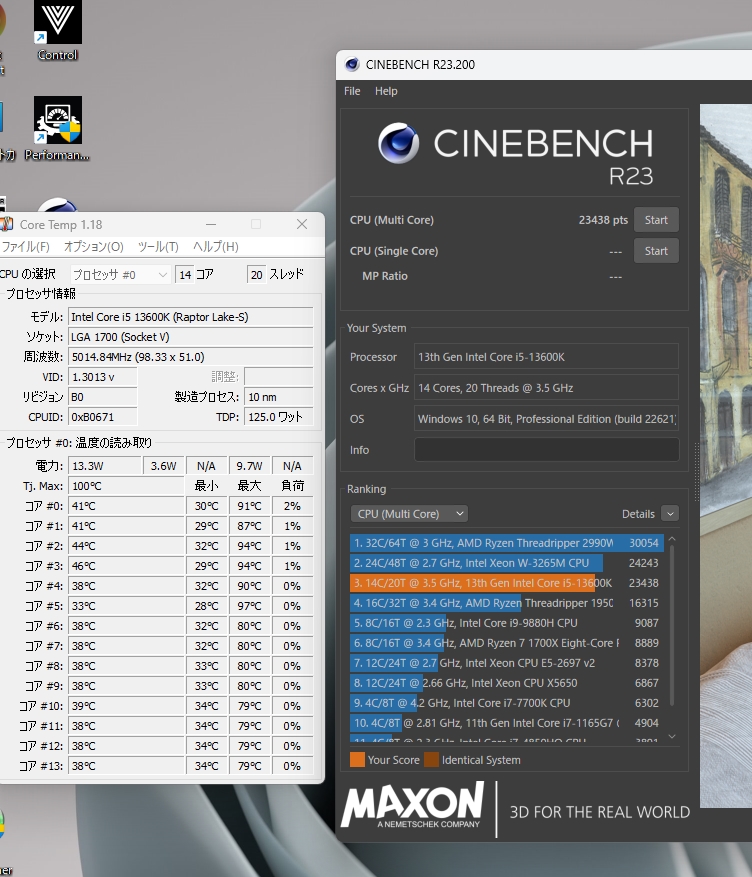Minimize the Core Temp window
The width and height of the screenshot is (752, 877).
tap(211, 224)
